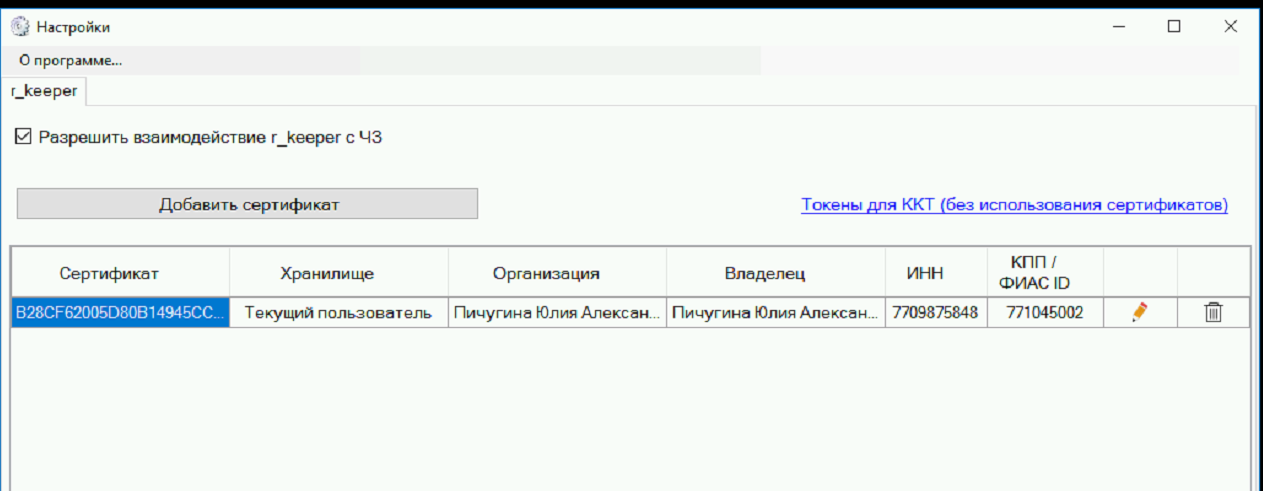Click the ИНН column header
The image size is (1263, 491).
pos(925,273)
